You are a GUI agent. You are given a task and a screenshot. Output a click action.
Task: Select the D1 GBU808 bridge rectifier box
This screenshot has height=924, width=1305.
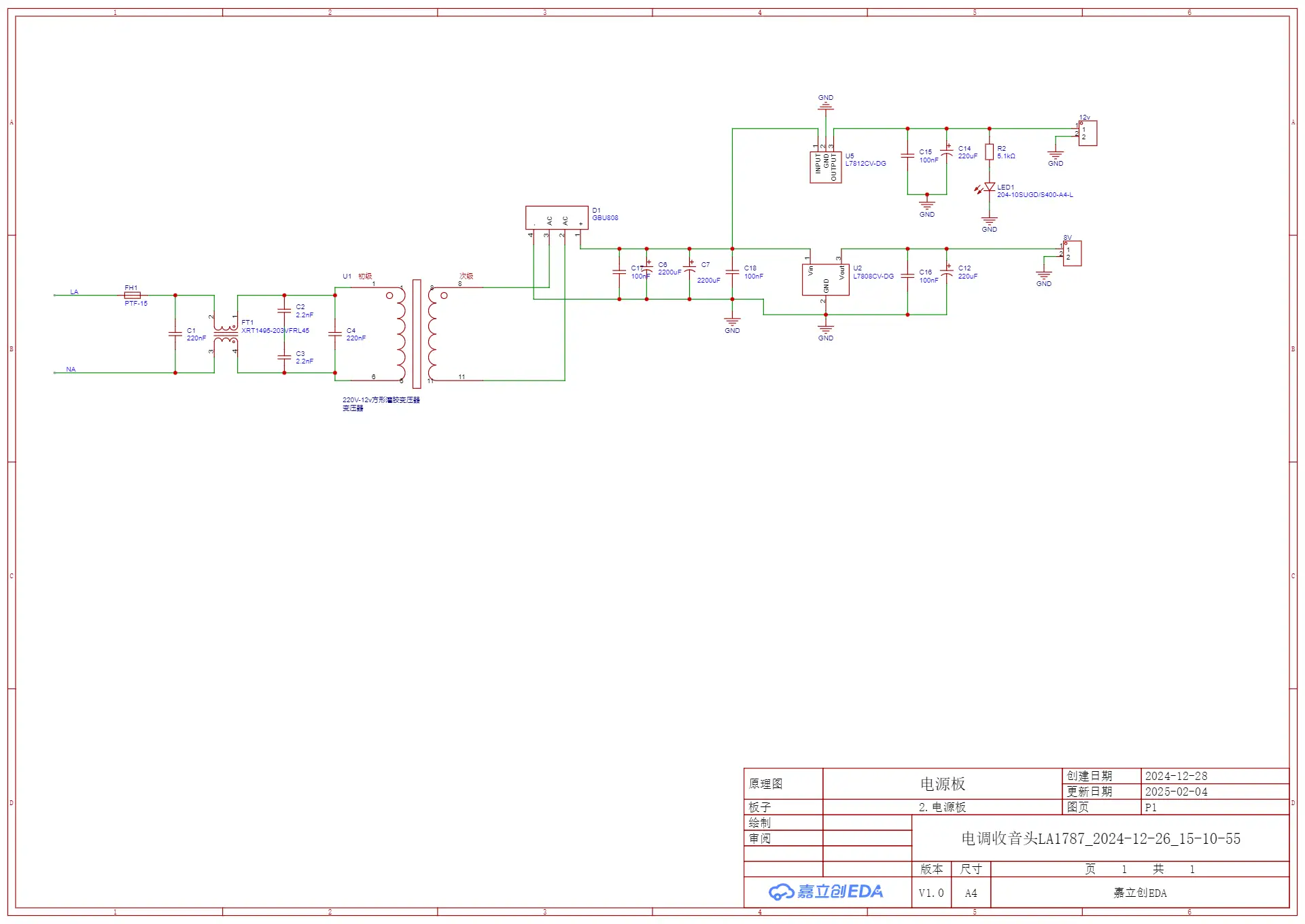pos(557,217)
